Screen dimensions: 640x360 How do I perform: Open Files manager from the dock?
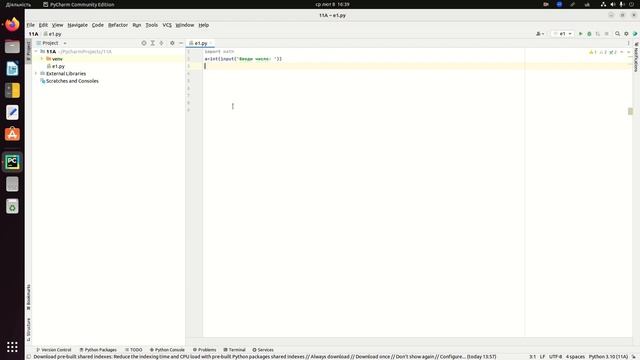[12, 47]
